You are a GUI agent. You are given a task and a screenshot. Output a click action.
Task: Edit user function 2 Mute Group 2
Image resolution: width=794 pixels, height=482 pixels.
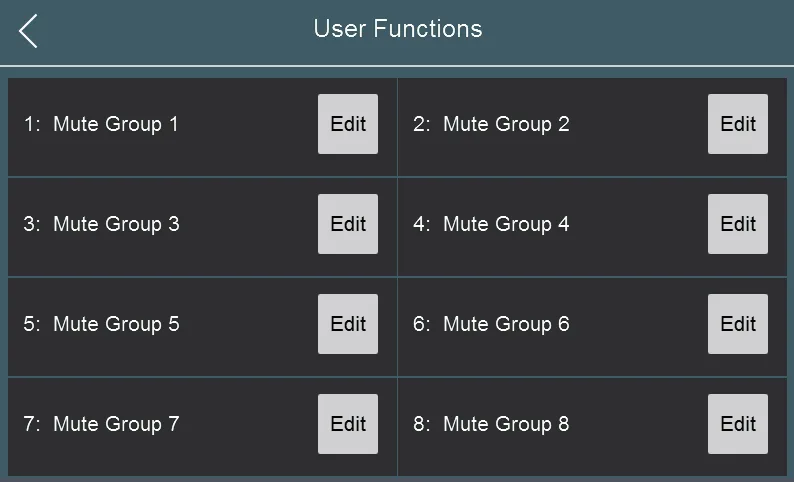pos(738,124)
